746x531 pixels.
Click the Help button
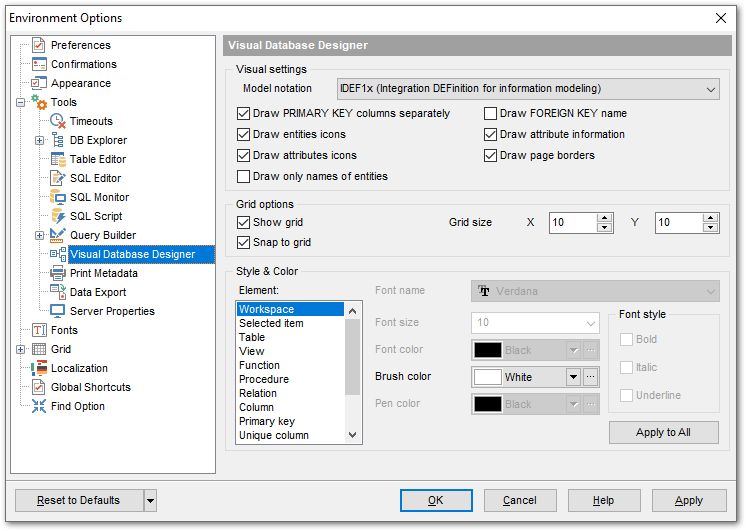pyautogui.click(x=604, y=501)
